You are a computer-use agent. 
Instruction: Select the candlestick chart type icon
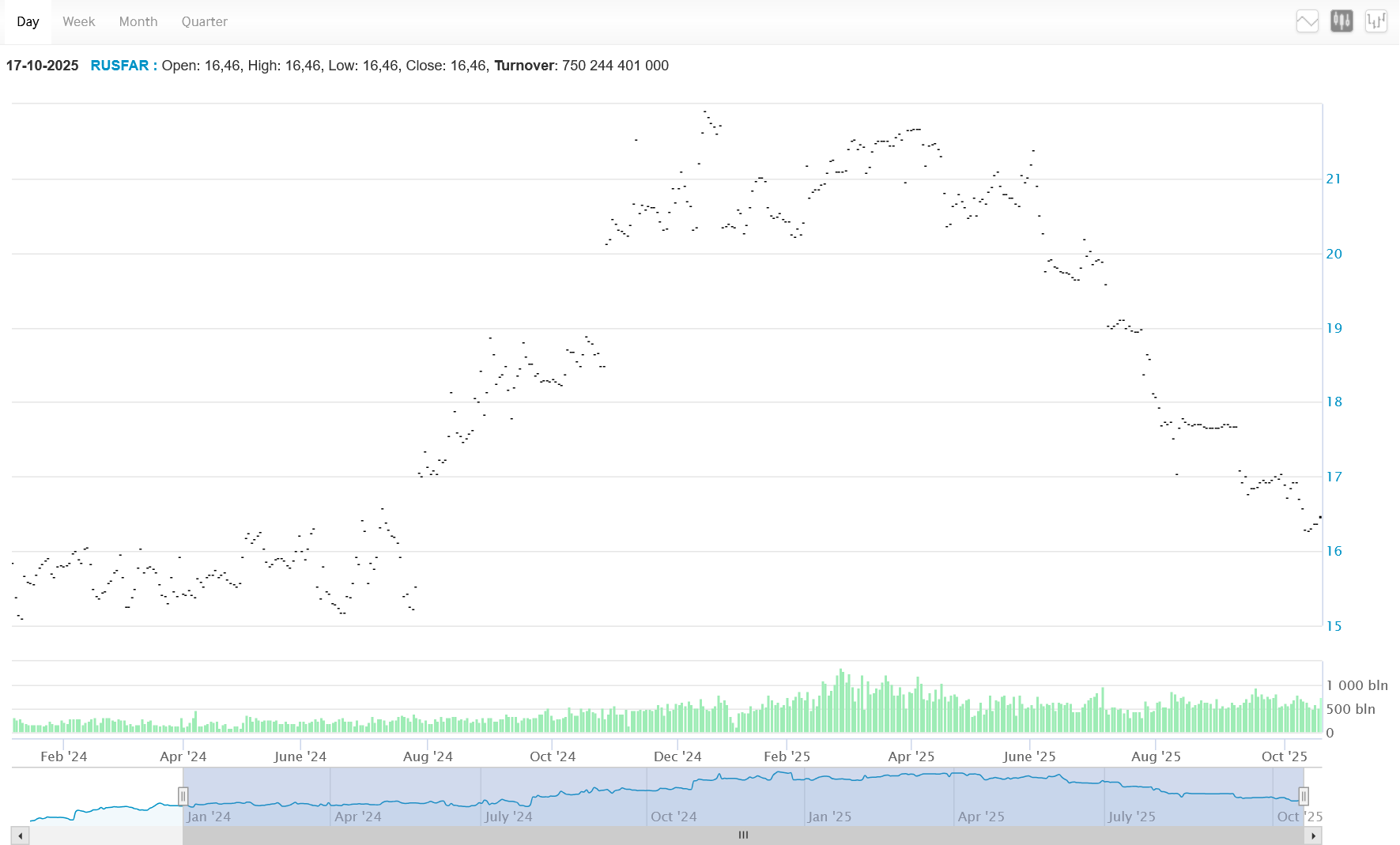pyautogui.click(x=1342, y=21)
